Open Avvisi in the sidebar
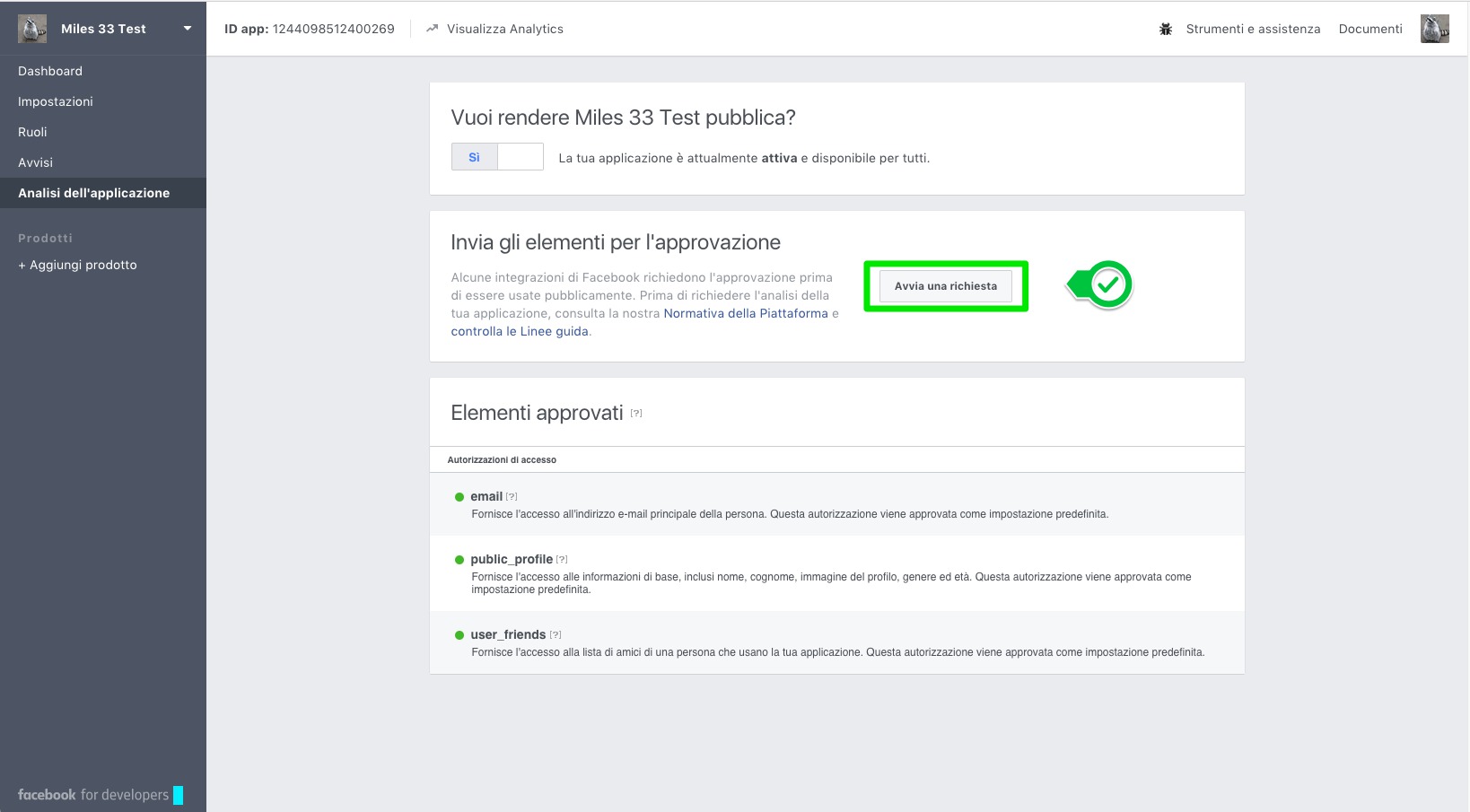The width and height of the screenshot is (1470, 812). [x=36, y=162]
